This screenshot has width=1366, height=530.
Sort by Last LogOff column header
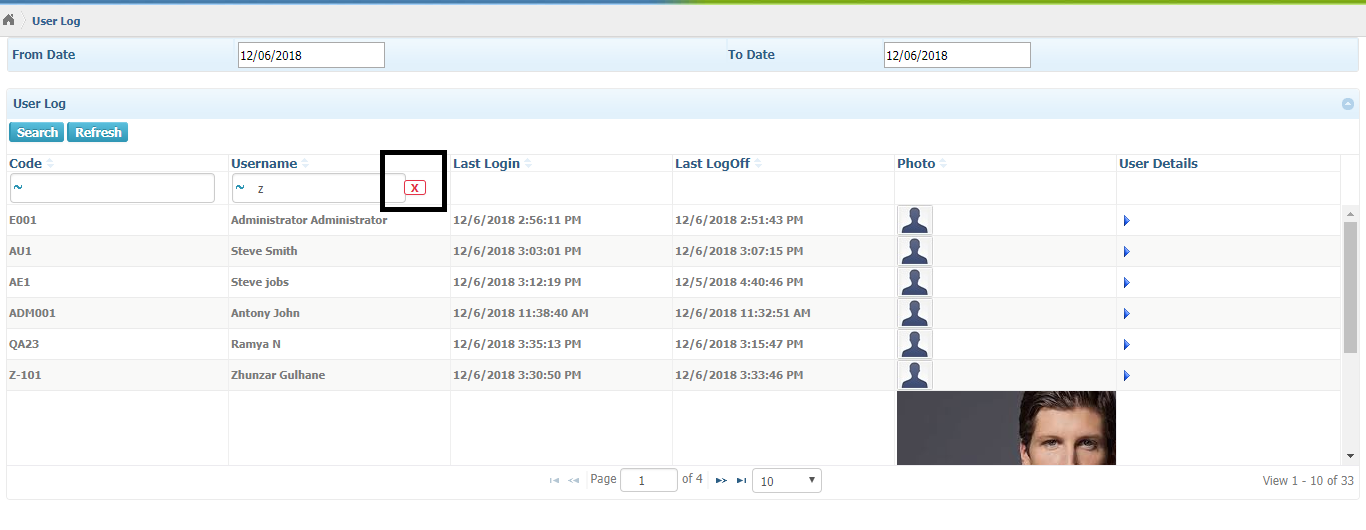tap(712, 163)
